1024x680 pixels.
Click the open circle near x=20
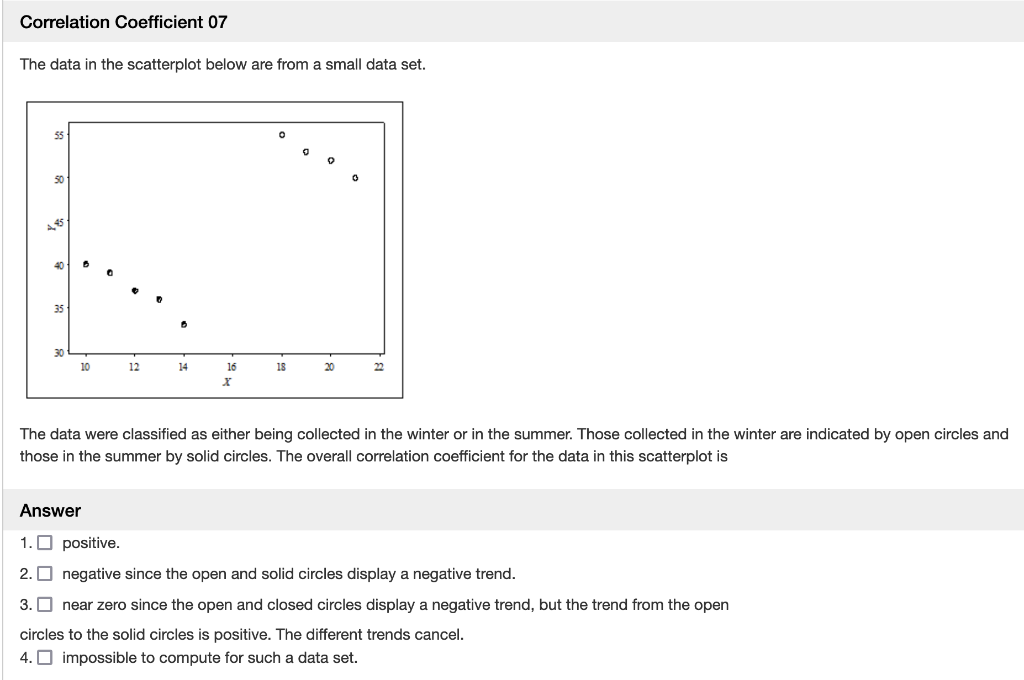[329, 161]
